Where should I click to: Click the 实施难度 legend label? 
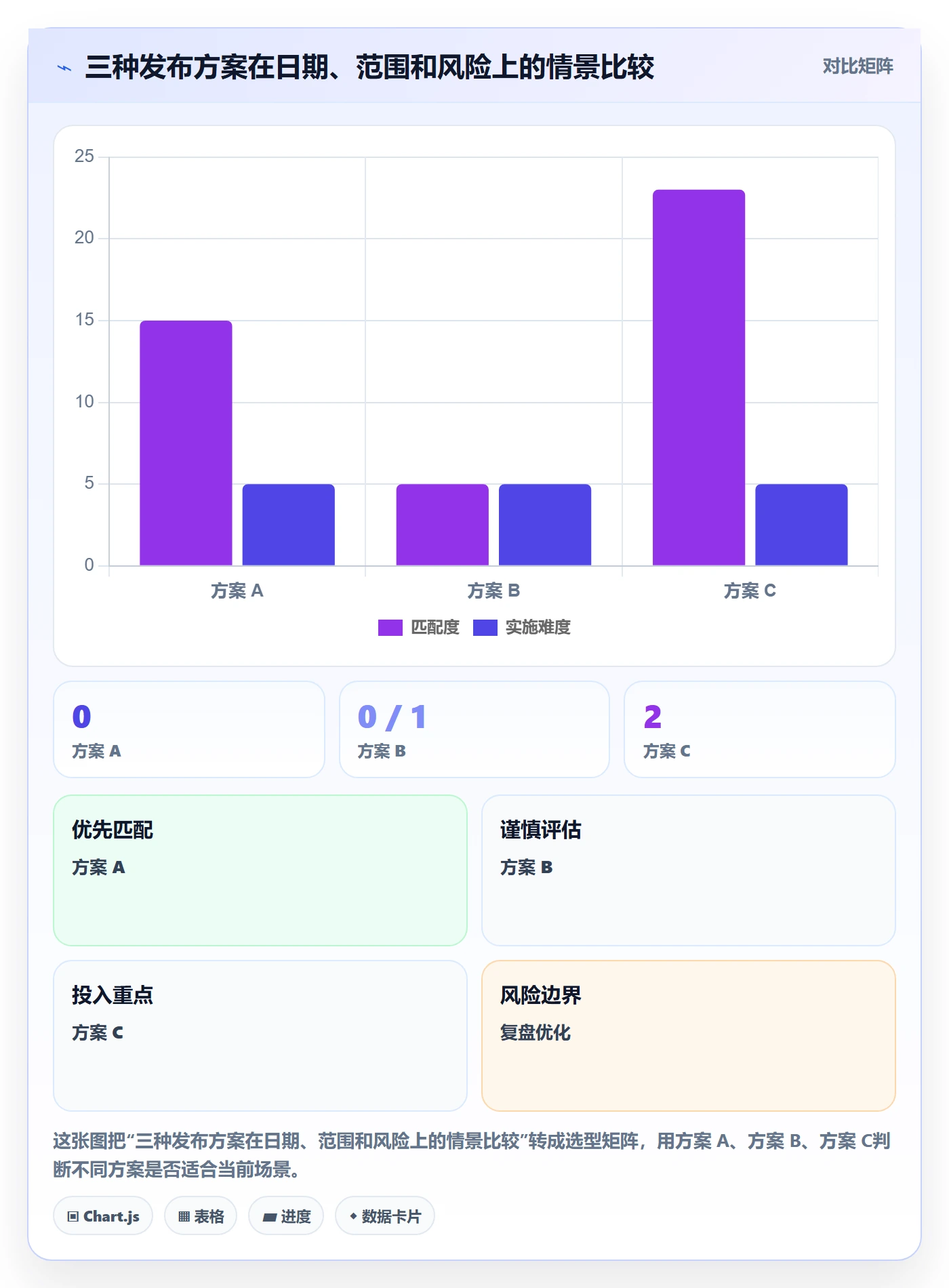(538, 628)
